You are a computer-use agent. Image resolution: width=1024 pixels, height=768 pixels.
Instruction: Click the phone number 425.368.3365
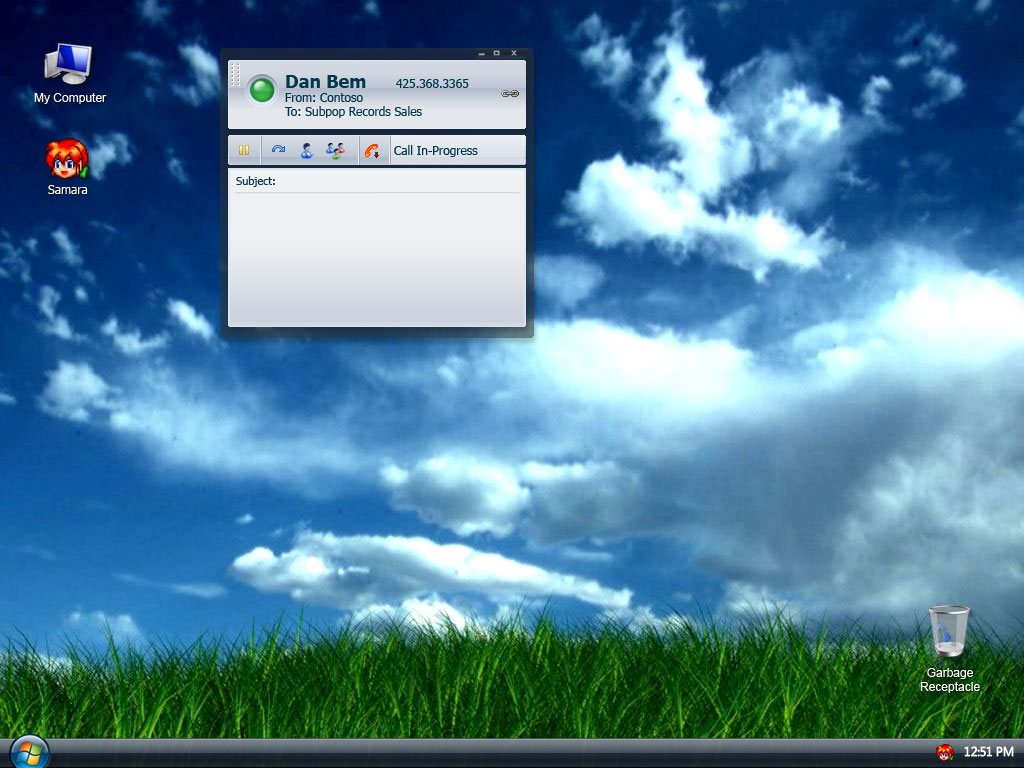432,84
